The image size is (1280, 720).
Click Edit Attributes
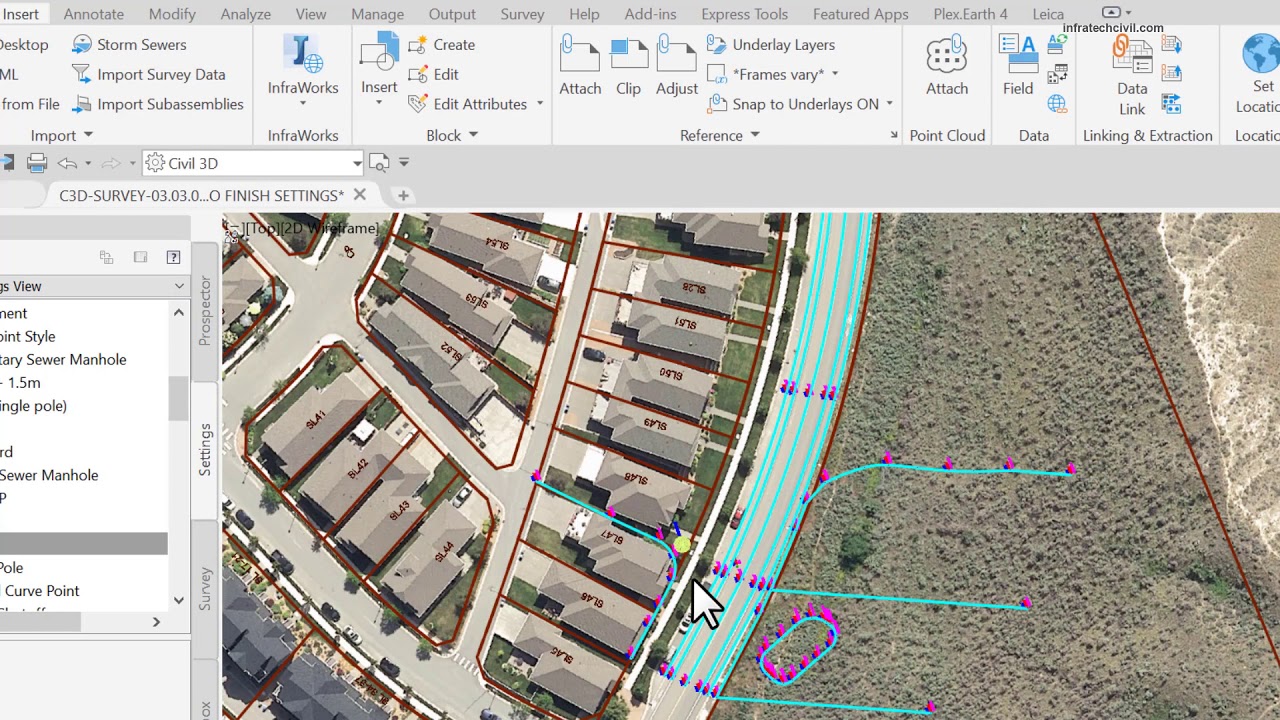pyautogui.click(x=468, y=104)
